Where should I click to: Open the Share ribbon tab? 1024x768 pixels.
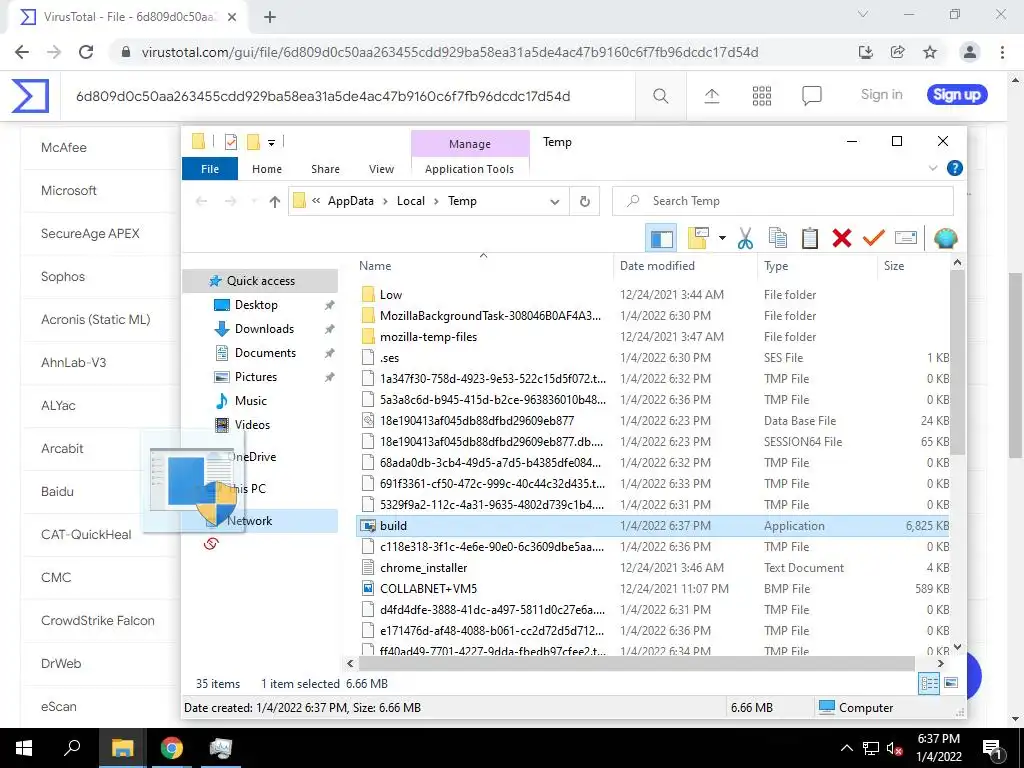pos(325,169)
